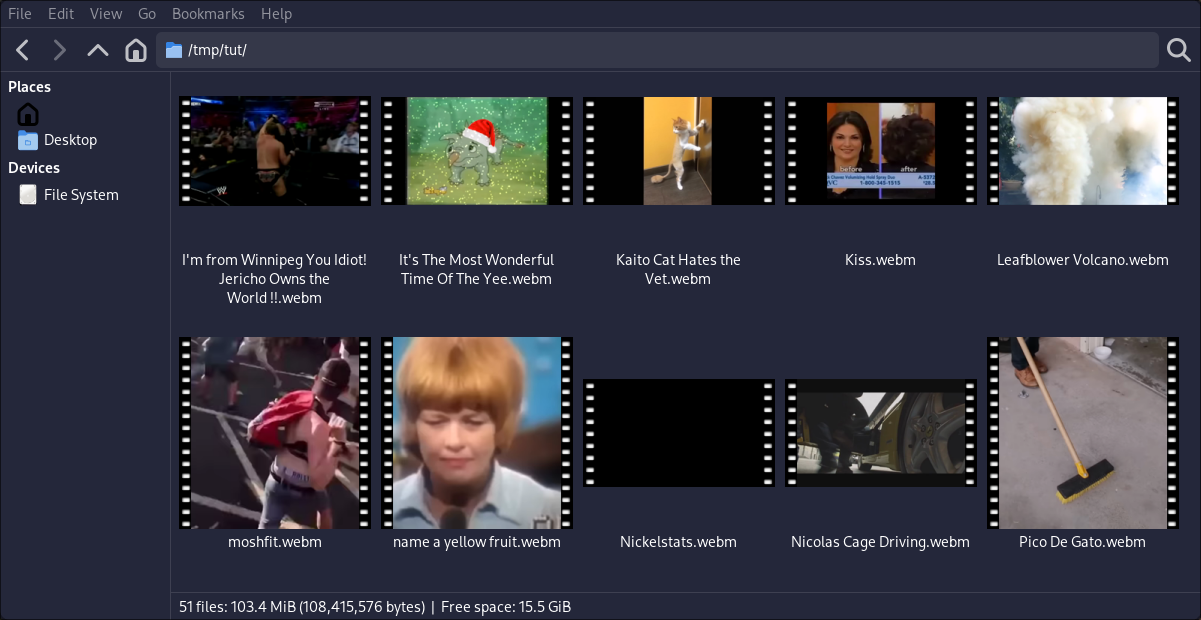Open the Help menu

[x=276, y=13]
